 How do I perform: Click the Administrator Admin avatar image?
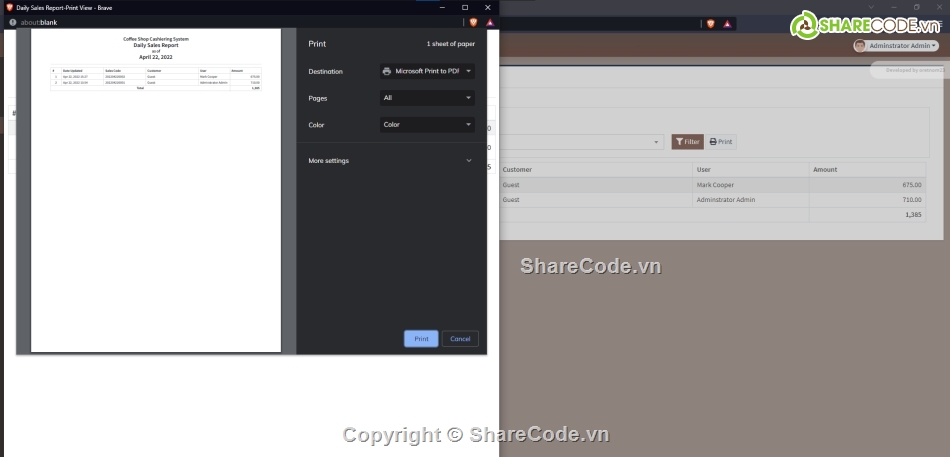coord(859,46)
